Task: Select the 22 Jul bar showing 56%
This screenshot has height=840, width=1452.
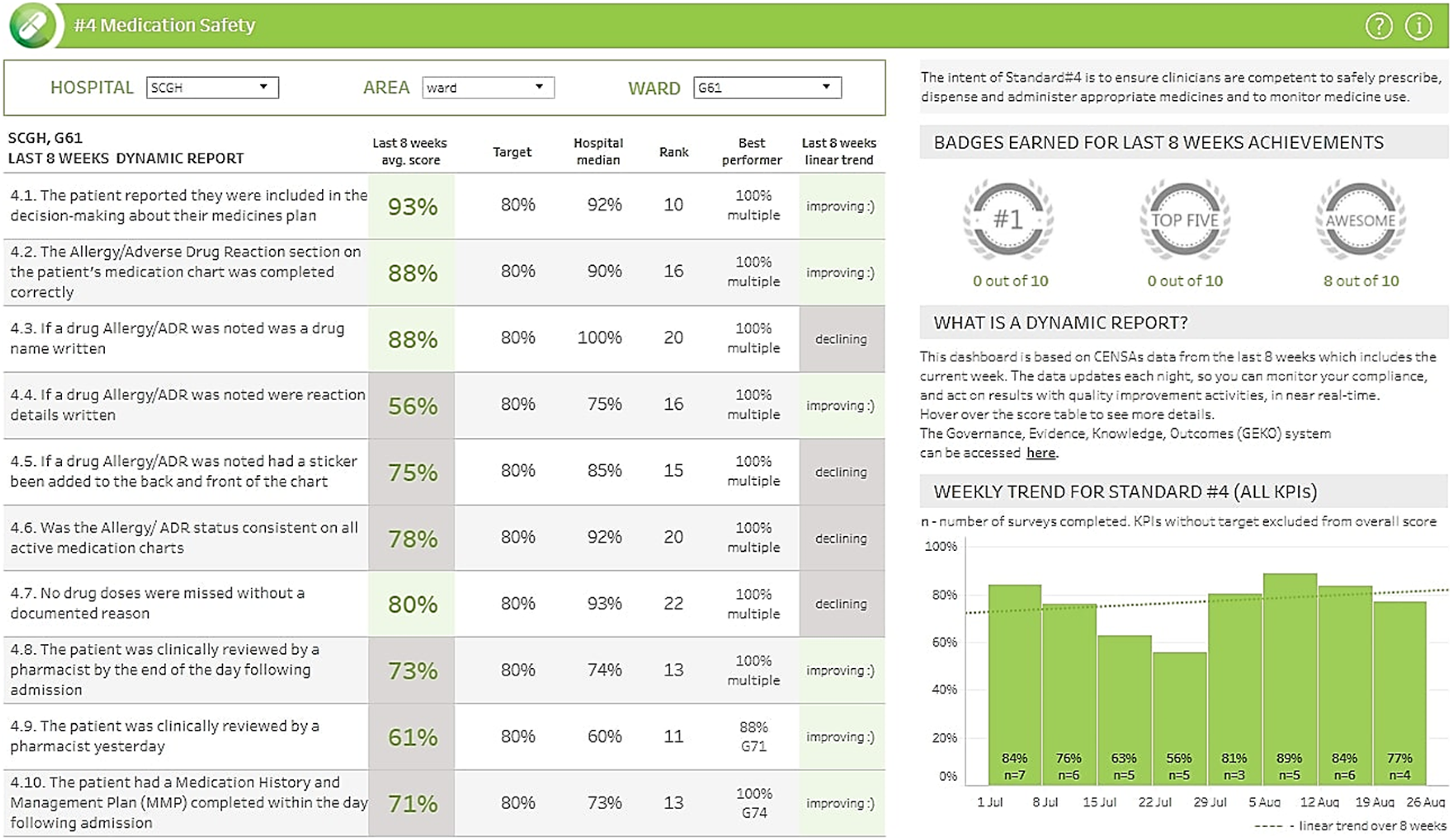Action: click(x=1179, y=718)
